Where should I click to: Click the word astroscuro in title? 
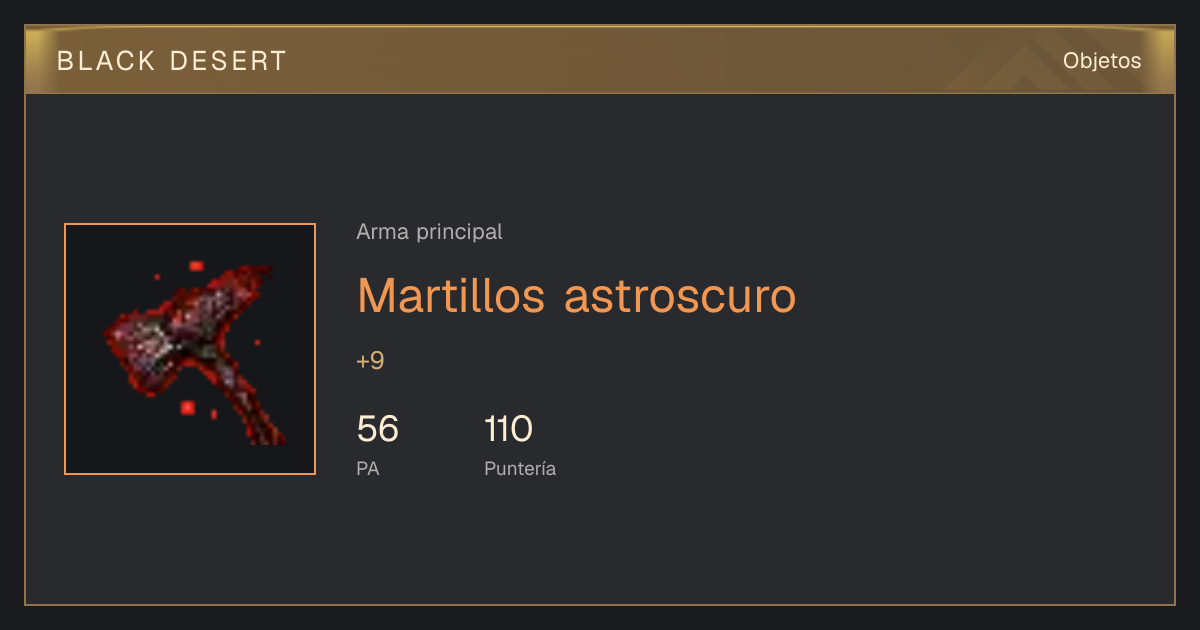pos(680,296)
